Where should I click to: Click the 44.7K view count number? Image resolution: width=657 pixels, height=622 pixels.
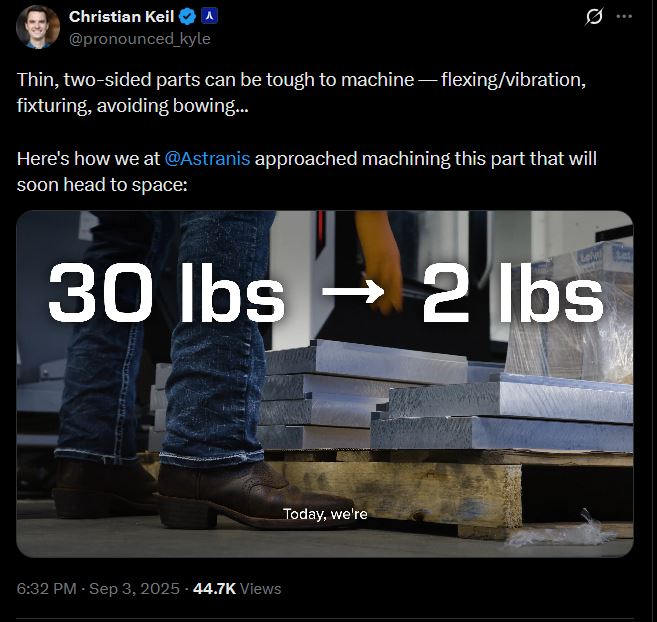click(215, 588)
